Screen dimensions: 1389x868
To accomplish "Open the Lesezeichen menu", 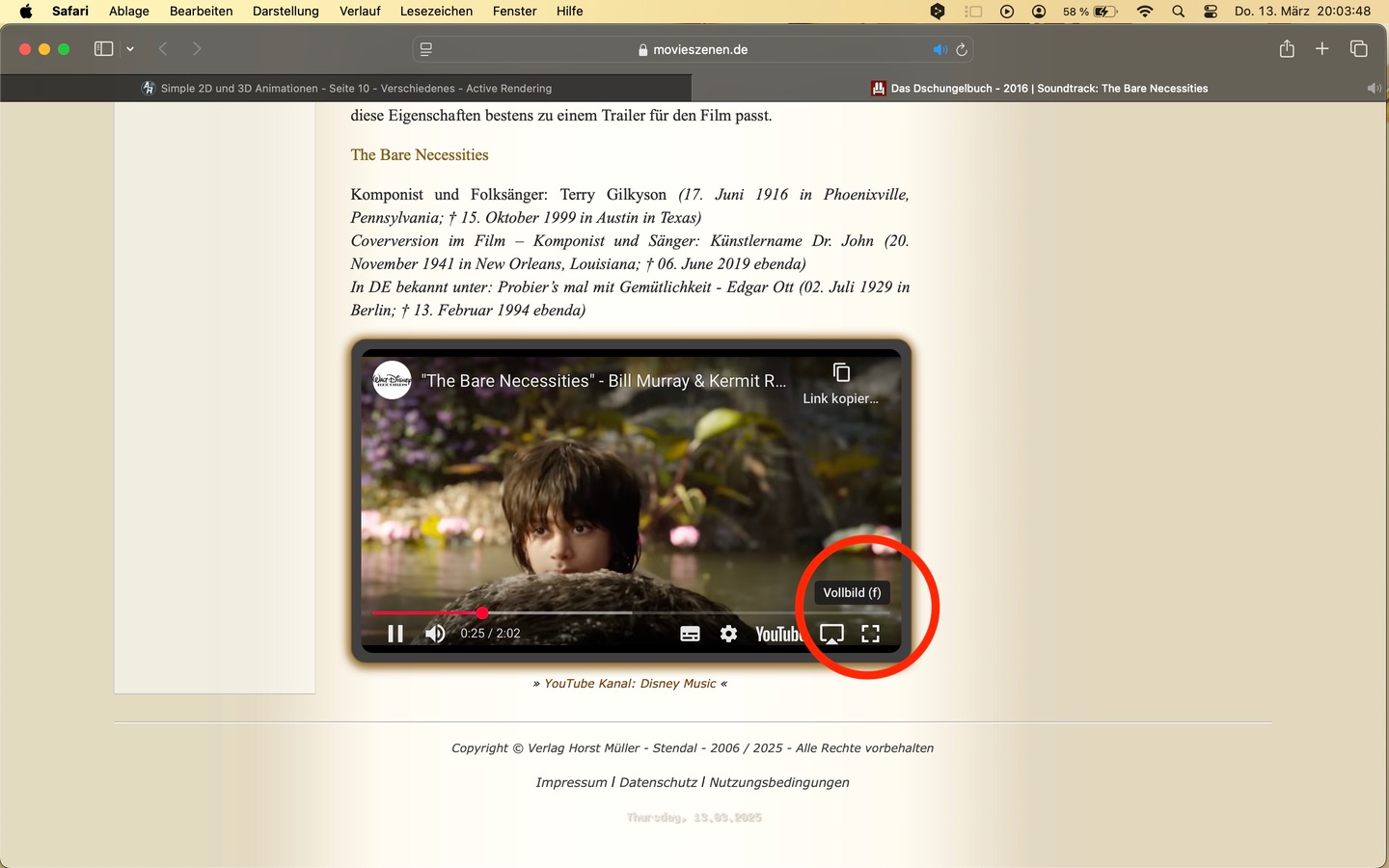I will point(436,12).
